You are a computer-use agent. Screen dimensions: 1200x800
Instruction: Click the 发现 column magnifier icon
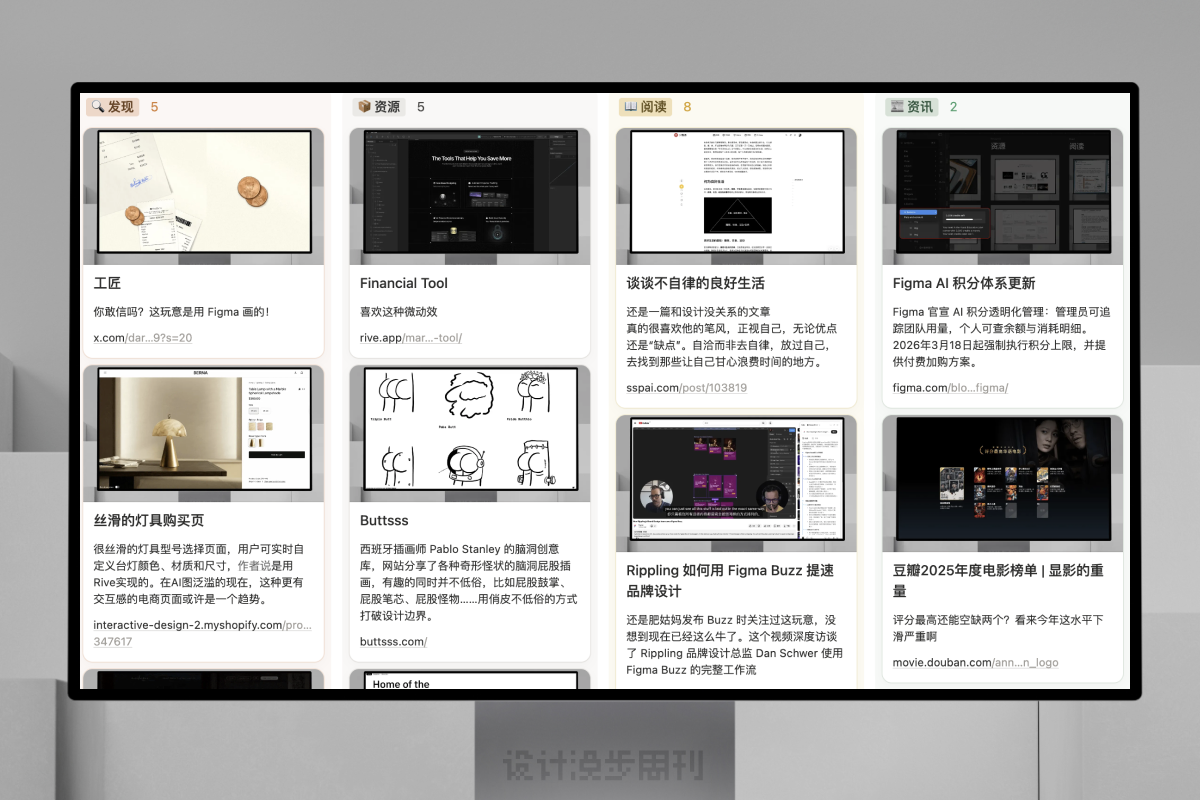point(97,107)
